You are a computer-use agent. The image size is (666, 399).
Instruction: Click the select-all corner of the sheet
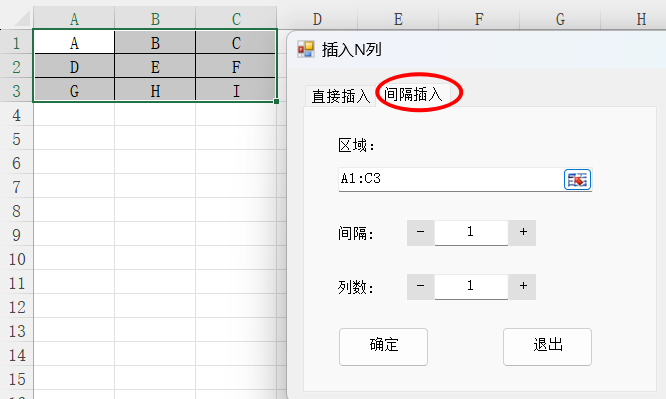click(17, 18)
